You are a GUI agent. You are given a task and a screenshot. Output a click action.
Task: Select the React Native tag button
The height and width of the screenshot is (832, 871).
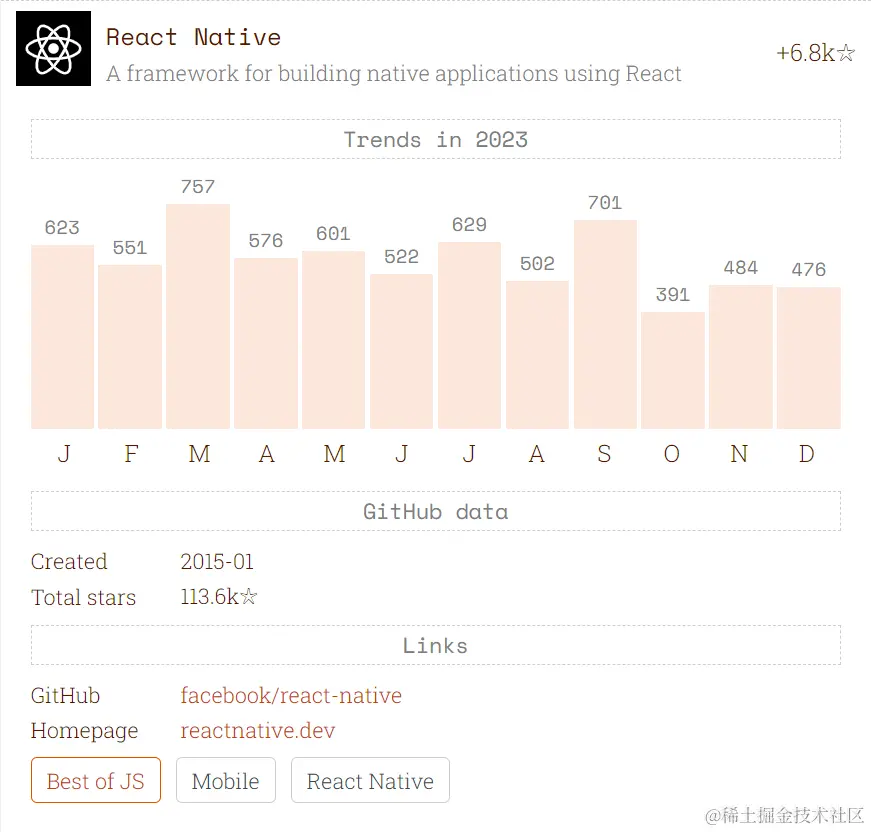coord(370,780)
